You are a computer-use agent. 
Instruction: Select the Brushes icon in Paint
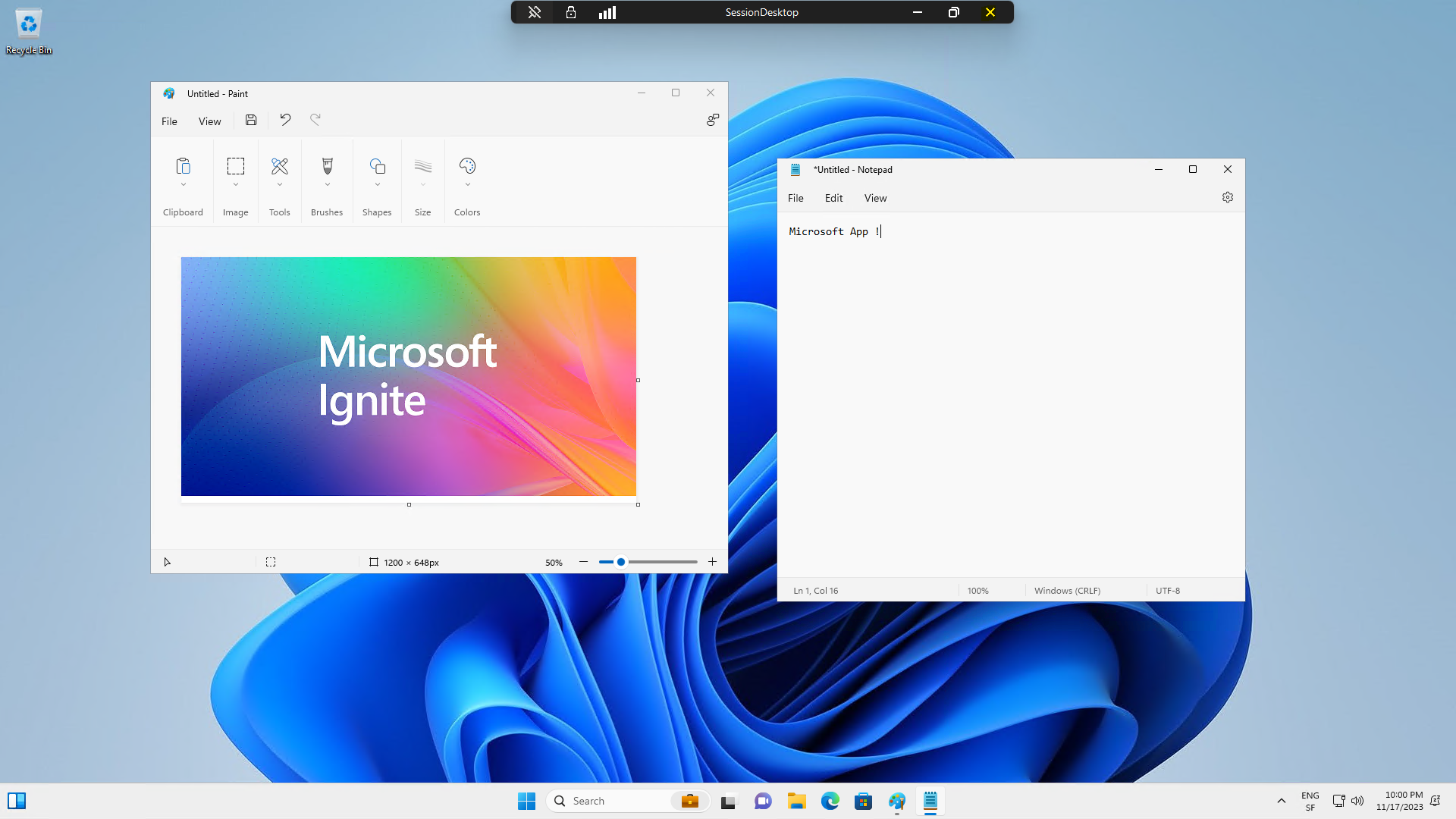tap(328, 166)
